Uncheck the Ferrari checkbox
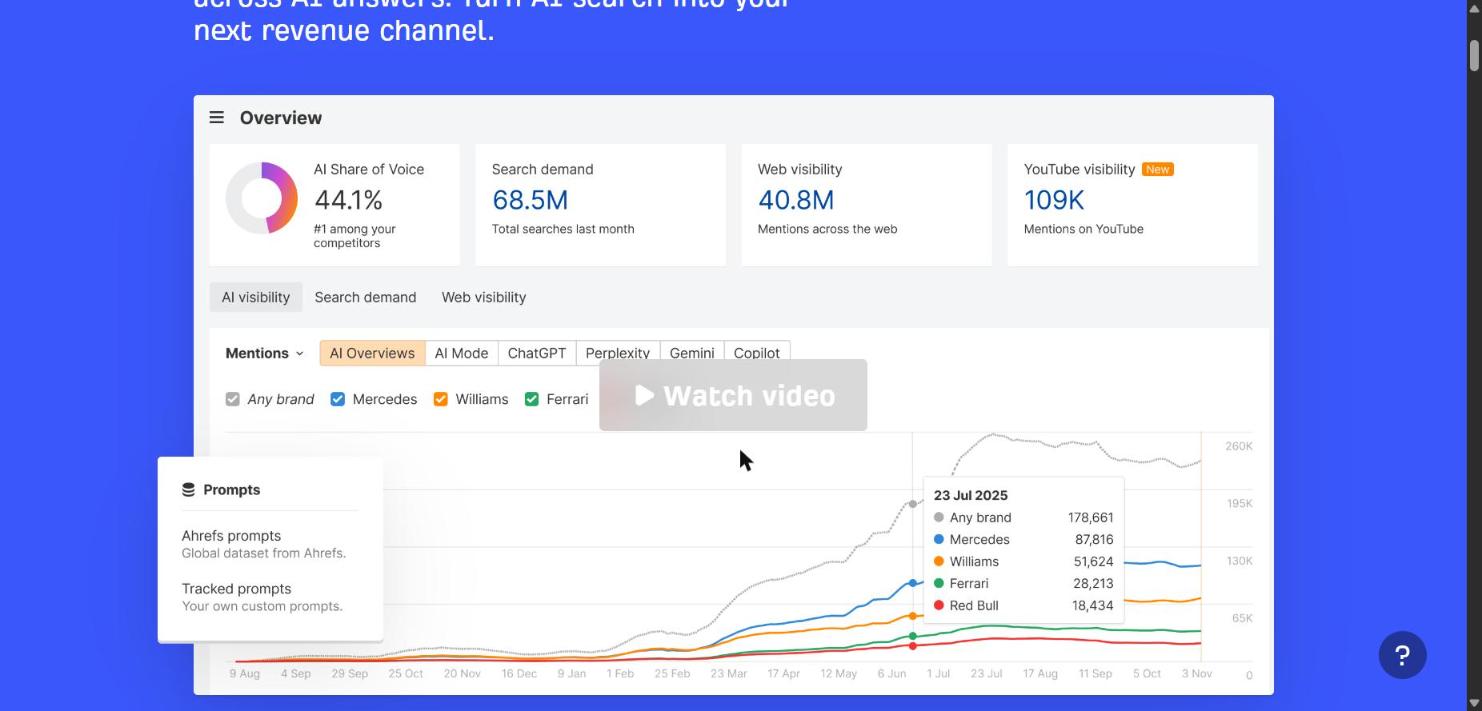The width and height of the screenshot is (1482, 711). coord(531,399)
